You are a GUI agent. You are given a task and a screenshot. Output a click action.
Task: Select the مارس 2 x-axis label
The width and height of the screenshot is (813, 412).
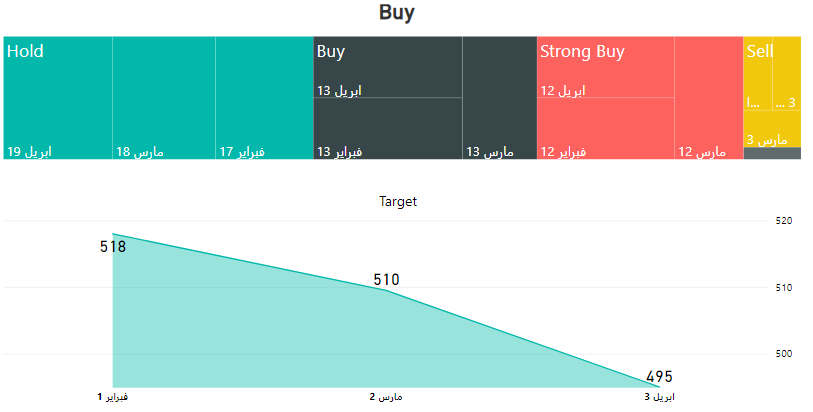click(x=386, y=397)
